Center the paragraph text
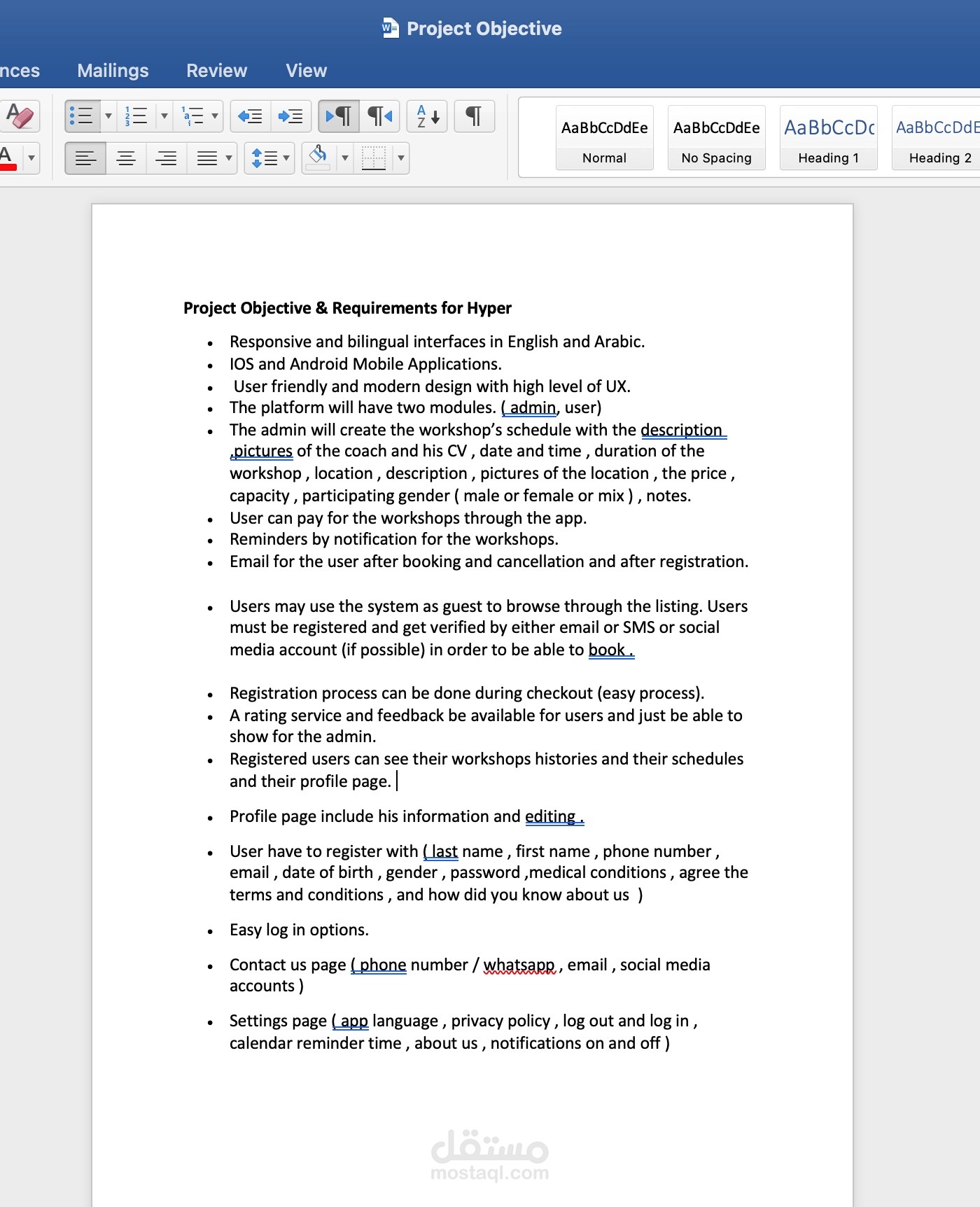Viewport: 980px width, 1207px height. 126,158
